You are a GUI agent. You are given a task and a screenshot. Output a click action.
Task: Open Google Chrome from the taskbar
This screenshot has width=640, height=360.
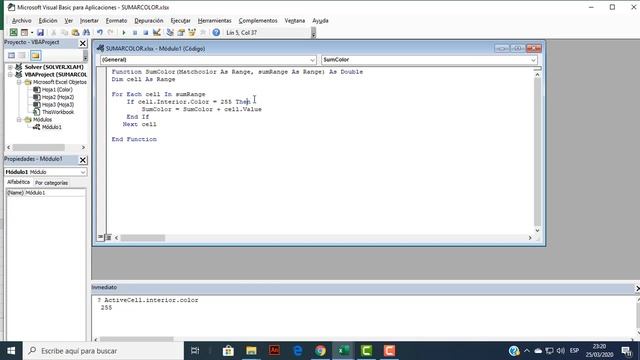320,351
